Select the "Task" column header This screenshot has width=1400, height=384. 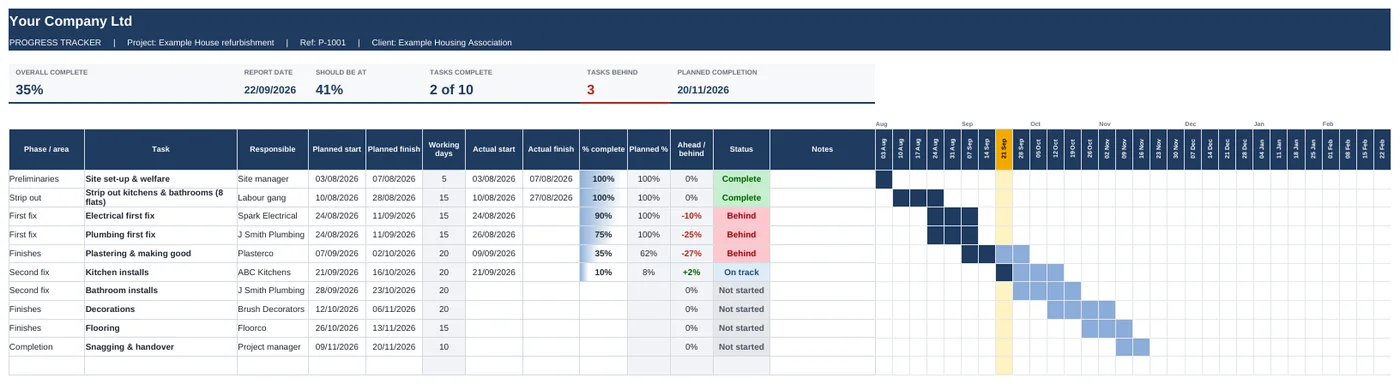[160, 149]
